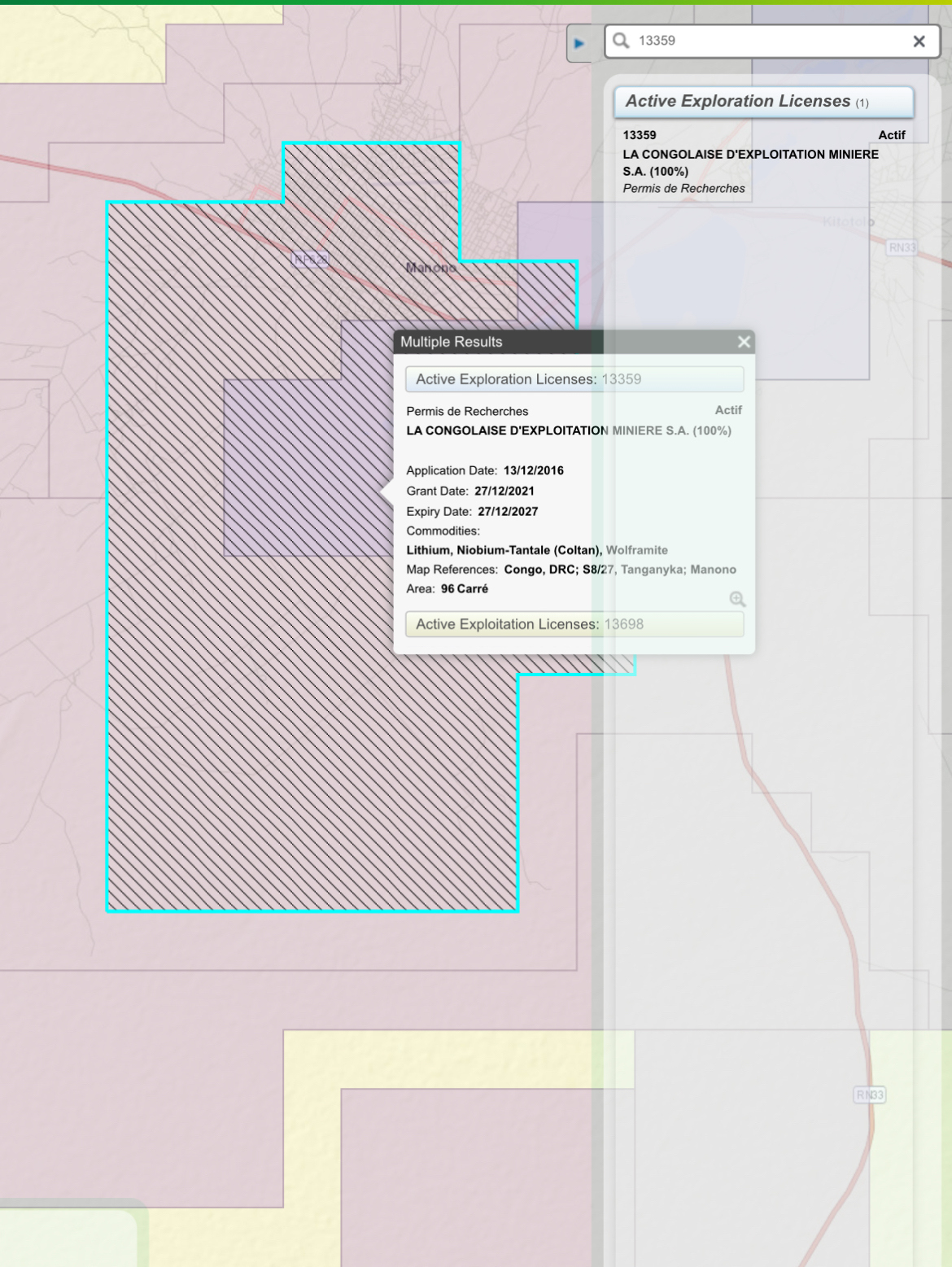Click the magnifier icon in the search box

[x=622, y=41]
